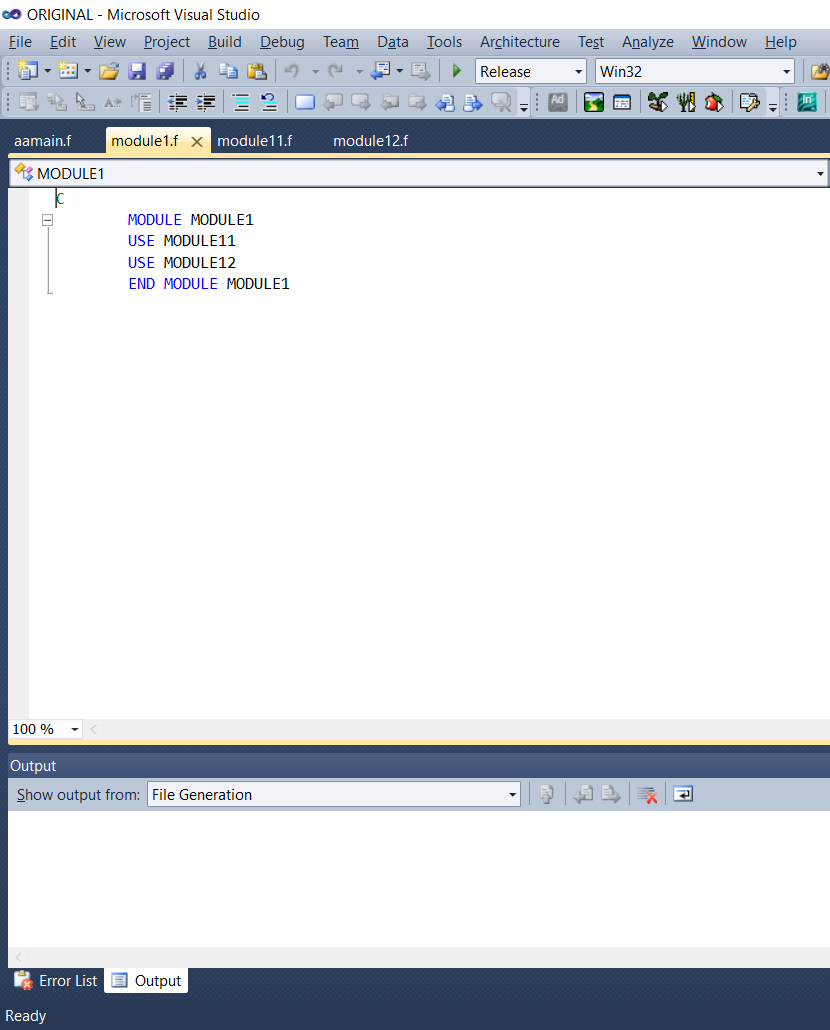Run the program with the green Start arrow
The image size is (830, 1030).
tap(456, 71)
